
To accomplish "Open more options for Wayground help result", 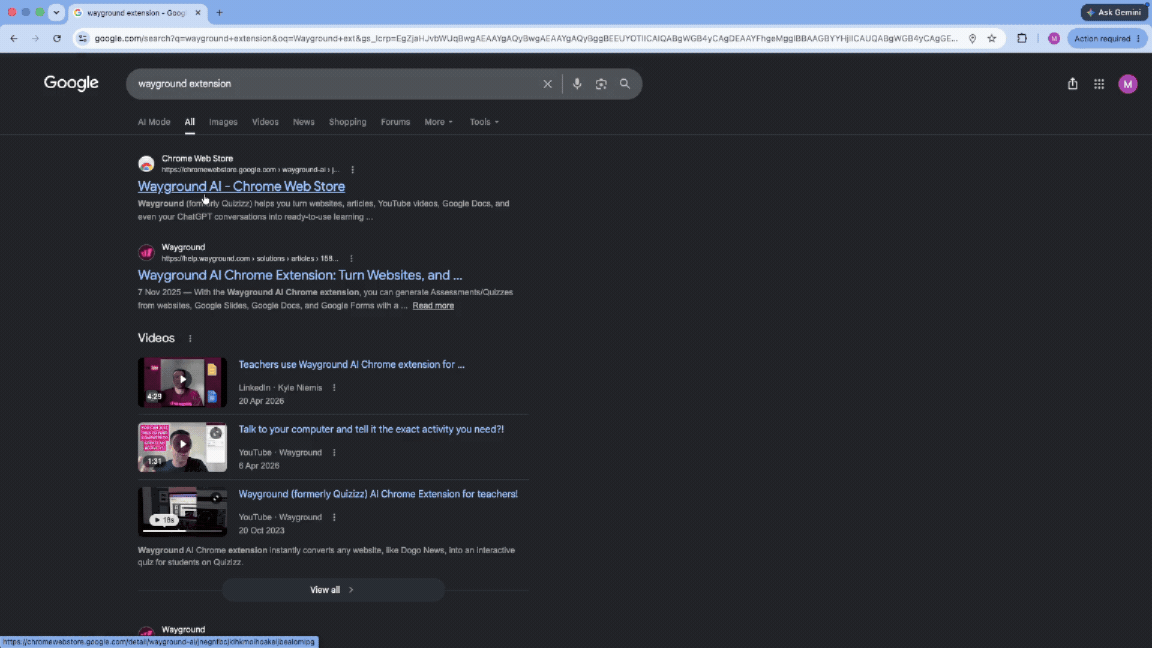I will pos(351,259).
